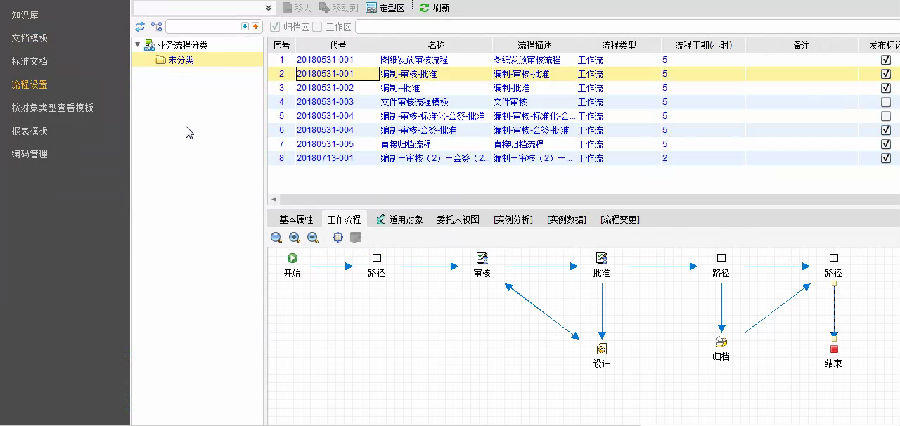Select the green Start (开始) node in workflow
Image resolution: width=900 pixels, height=426 pixels.
292,259
